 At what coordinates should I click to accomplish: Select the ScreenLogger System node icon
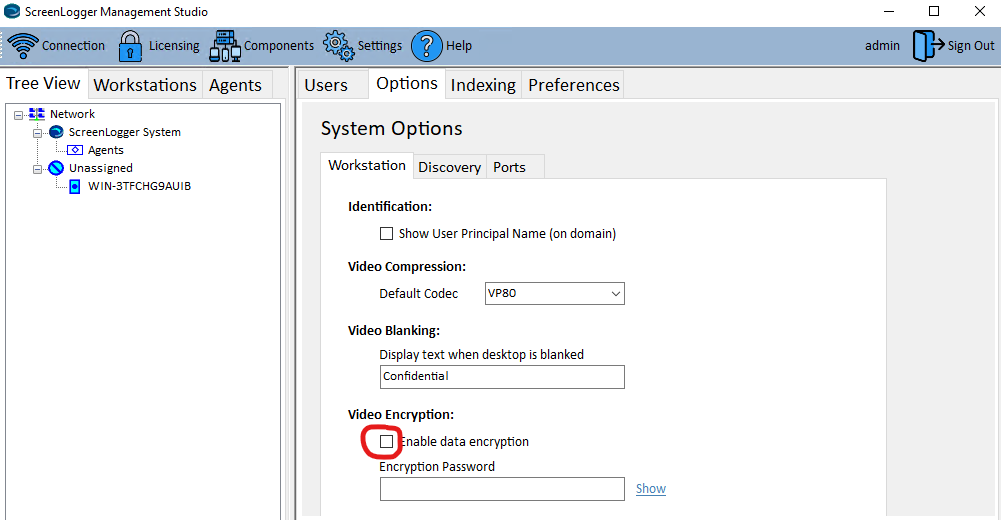[x=56, y=132]
